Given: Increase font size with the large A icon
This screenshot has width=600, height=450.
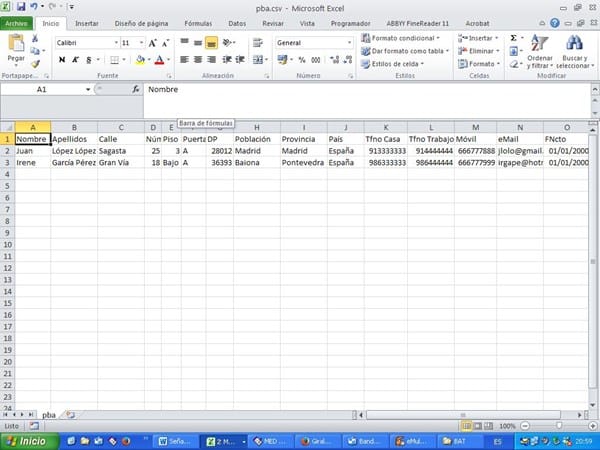Looking at the screenshot, I should click(x=152, y=43).
